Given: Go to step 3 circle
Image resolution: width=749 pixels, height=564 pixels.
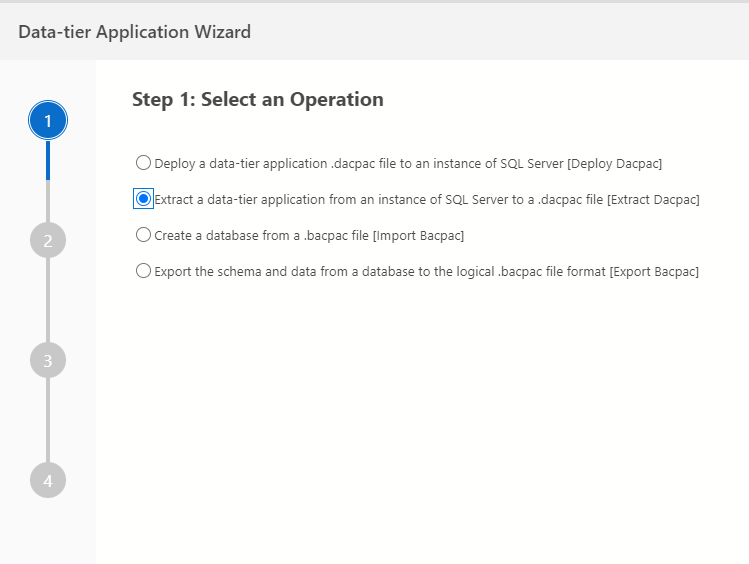Looking at the screenshot, I should (48, 360).
